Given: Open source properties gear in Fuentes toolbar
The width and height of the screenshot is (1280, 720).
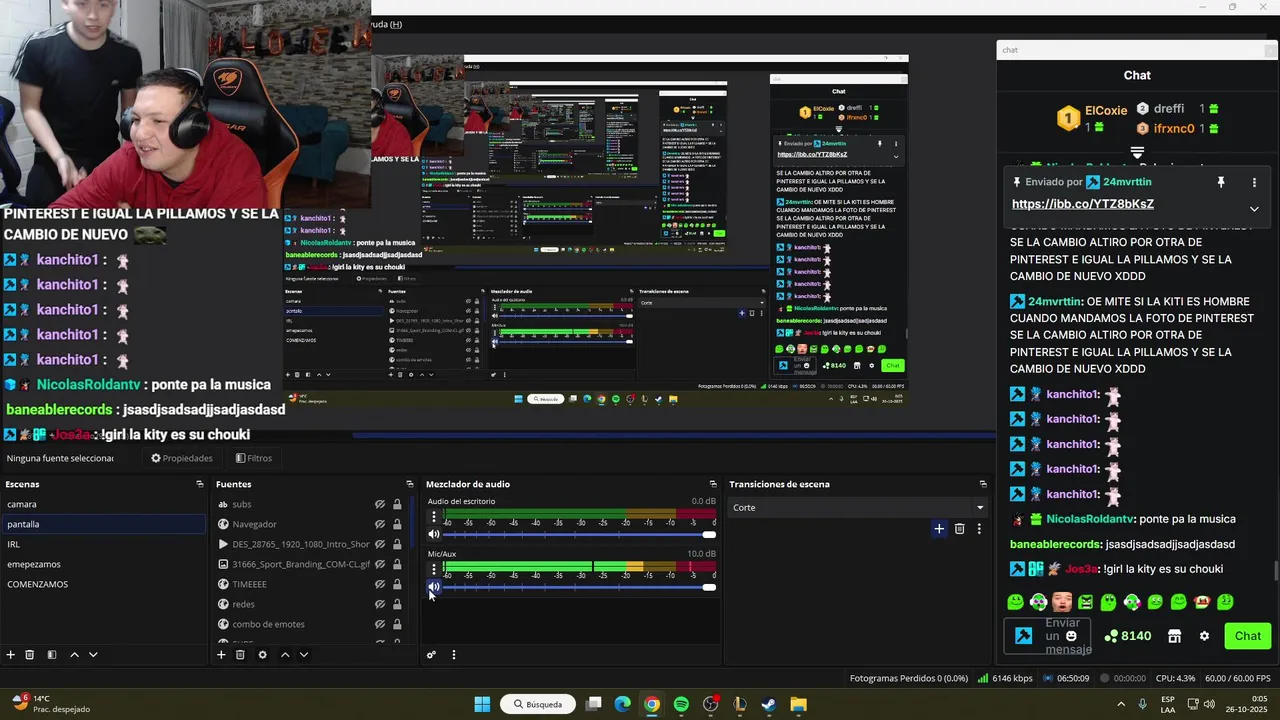Looking at the screenshot, I should (x=262, y=655).
